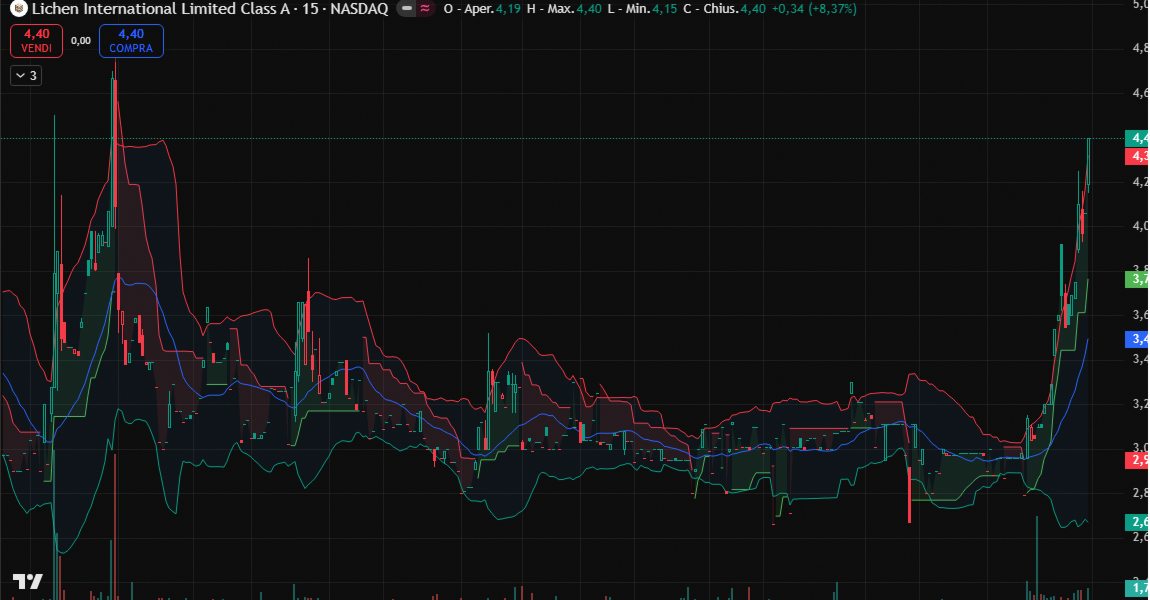Click the teal 1,7 volume axis label
This screenshot has width=1150, height=600.
1137,588
